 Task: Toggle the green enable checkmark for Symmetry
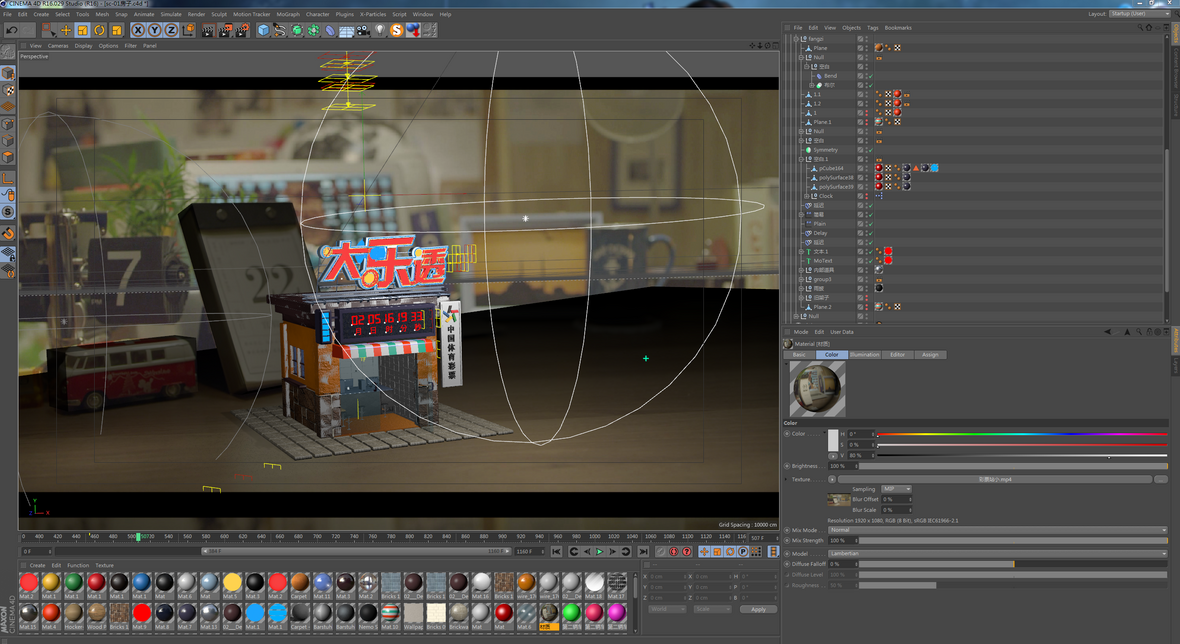click(870, 150)
